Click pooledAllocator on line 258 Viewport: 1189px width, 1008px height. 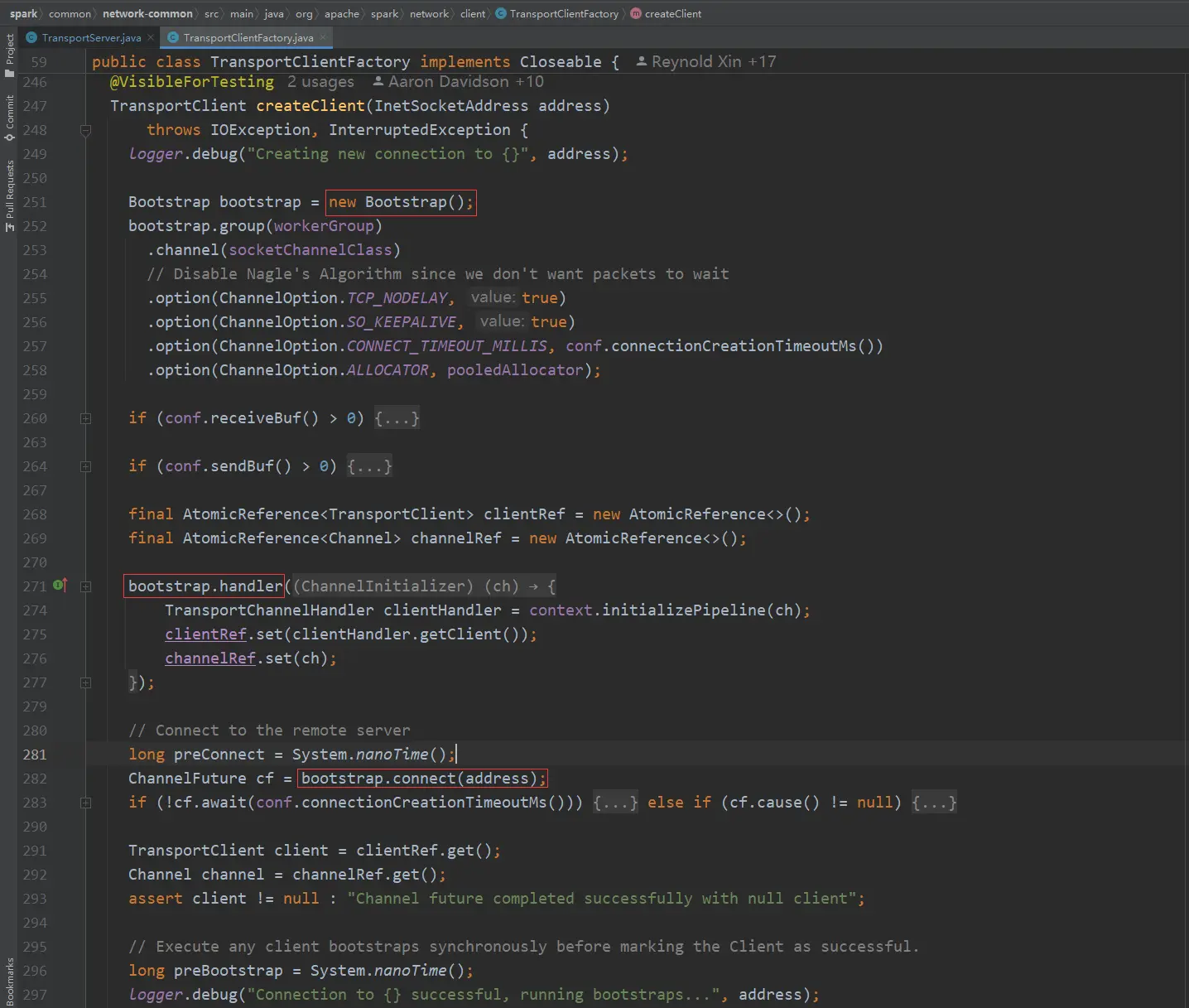[515, 370]
